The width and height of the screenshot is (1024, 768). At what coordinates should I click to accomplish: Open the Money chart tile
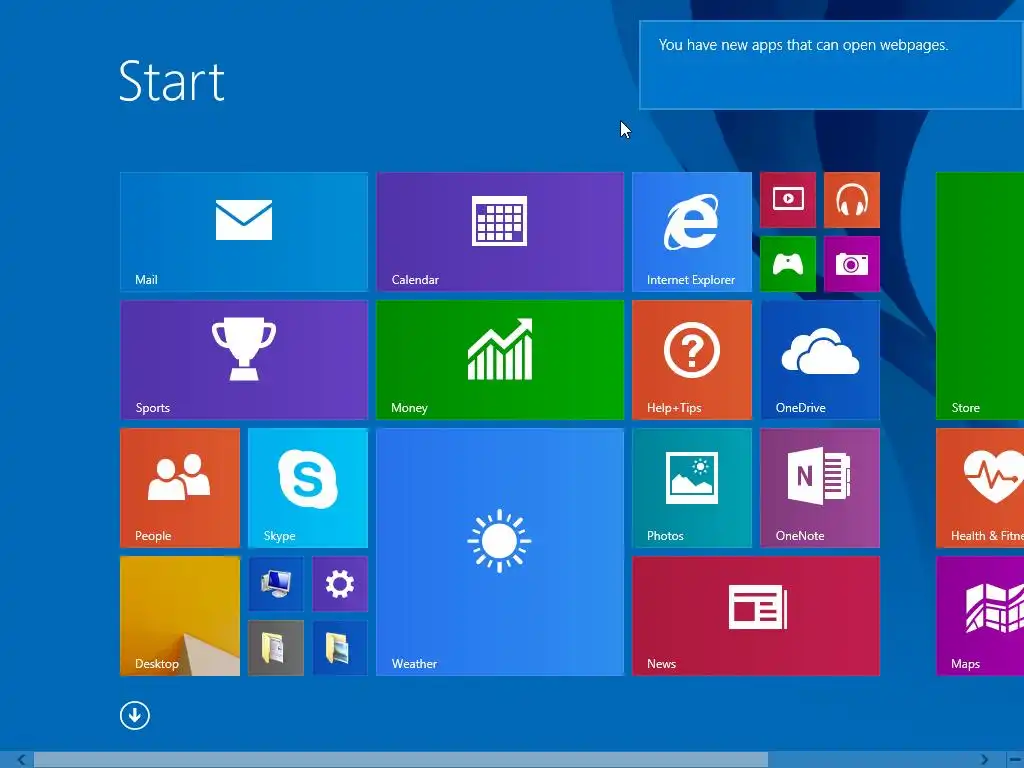(500, 359)
